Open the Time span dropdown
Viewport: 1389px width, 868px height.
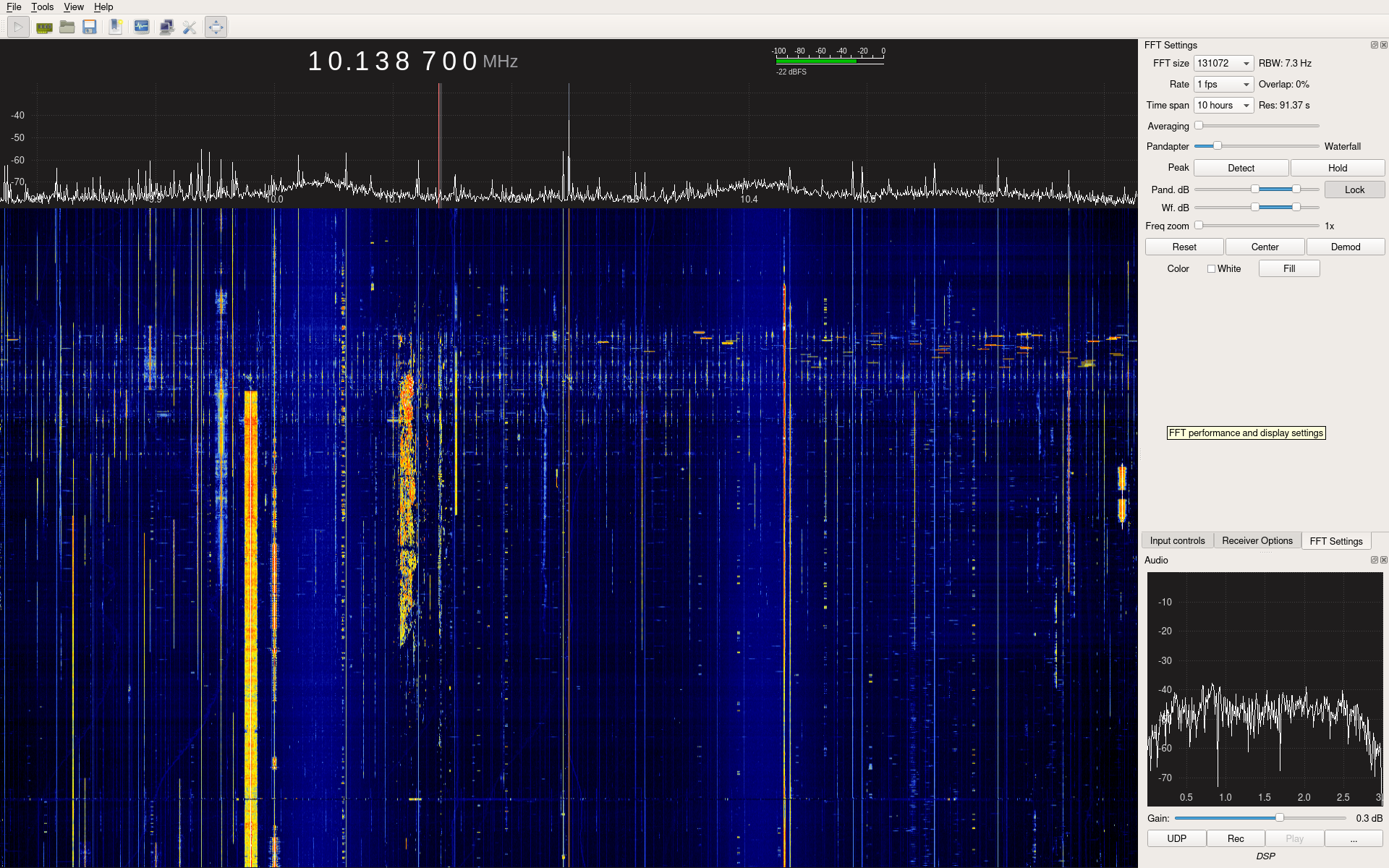point(1223,105)
